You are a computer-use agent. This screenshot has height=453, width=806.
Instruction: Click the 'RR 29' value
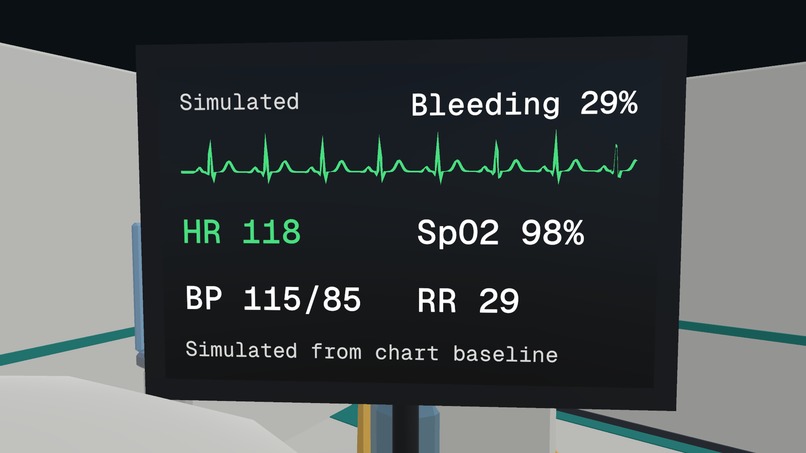click(468, 301)
